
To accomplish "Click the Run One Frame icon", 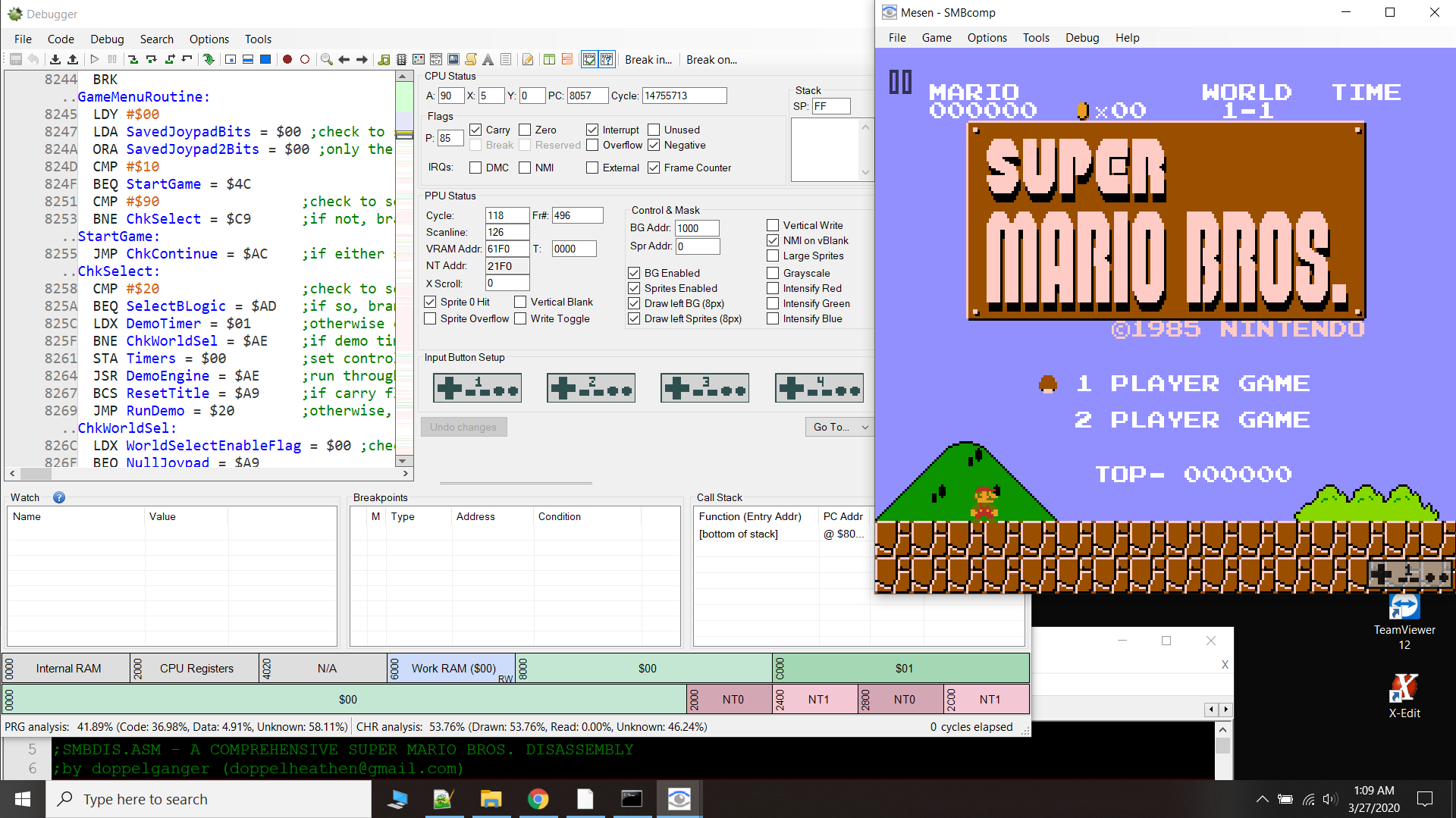I will point(265,59).
